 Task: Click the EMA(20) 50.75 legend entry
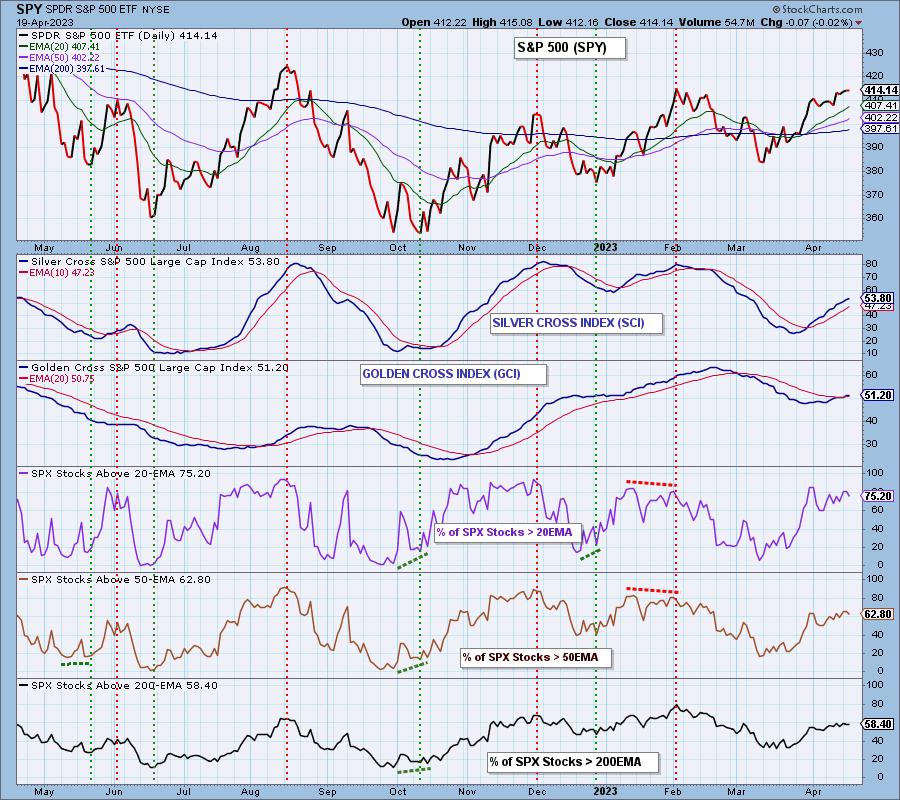click(x=57, y=379)
